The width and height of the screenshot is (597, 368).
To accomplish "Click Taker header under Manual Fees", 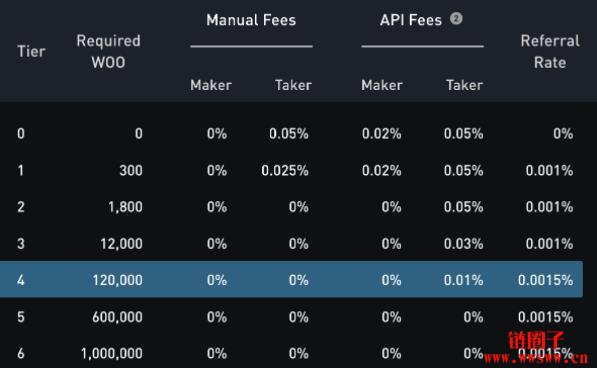I will click(x=293, y=85).
